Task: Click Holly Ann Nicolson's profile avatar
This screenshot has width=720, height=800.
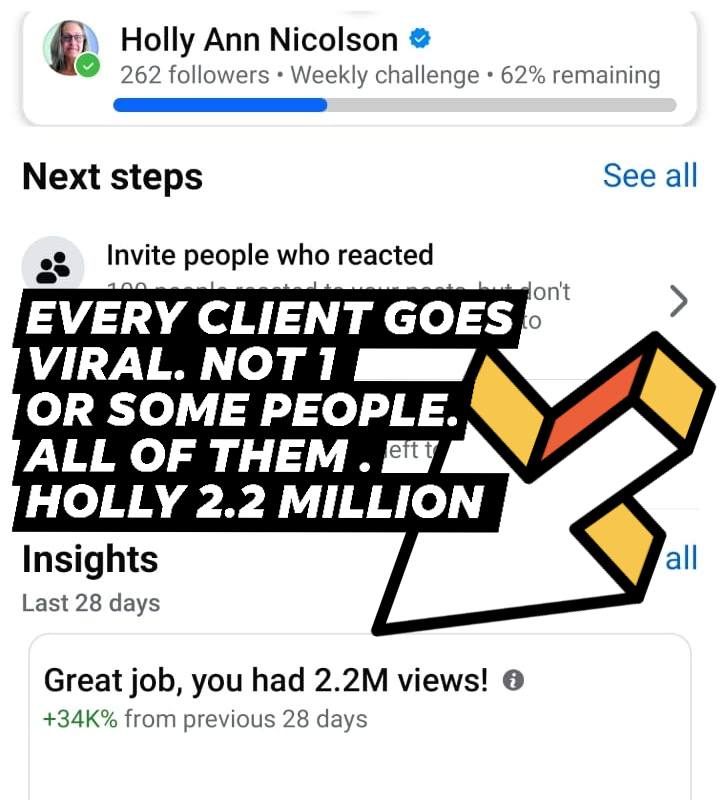Action: pyautogui.click(x=70, y=48)
